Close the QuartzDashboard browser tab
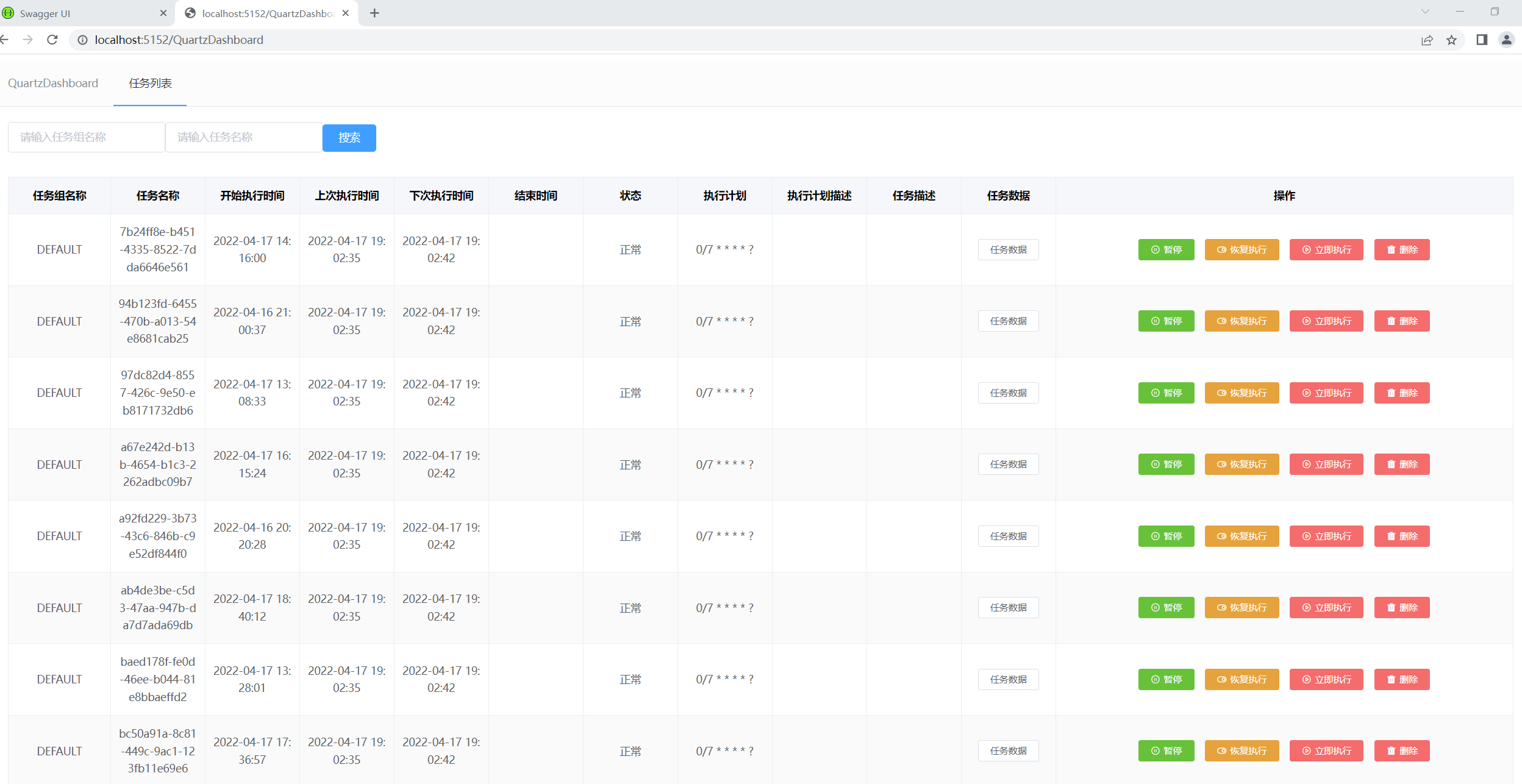This screenshot has width=1522, height=784. pyautogui.click(x=346, y=13)
